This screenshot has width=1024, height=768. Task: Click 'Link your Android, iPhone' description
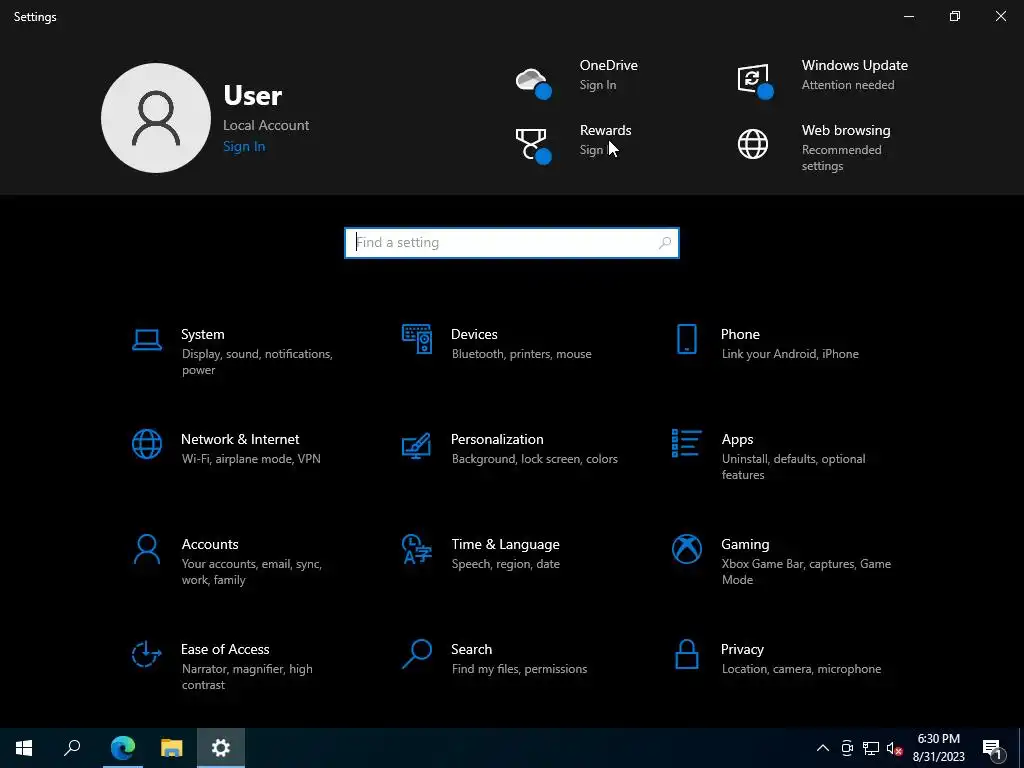tap(790, 354)
